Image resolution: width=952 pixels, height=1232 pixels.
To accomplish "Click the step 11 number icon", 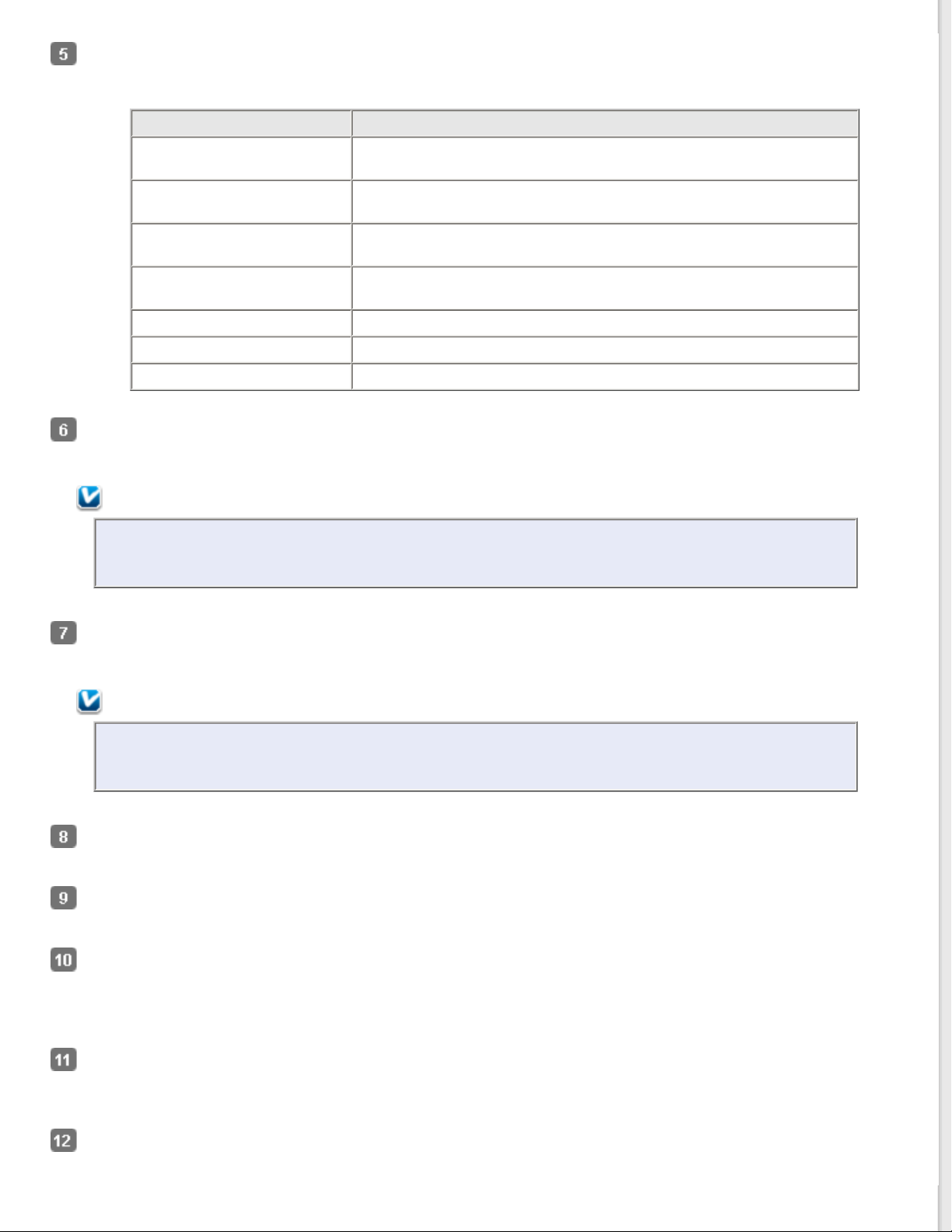I will (64, 1059).
